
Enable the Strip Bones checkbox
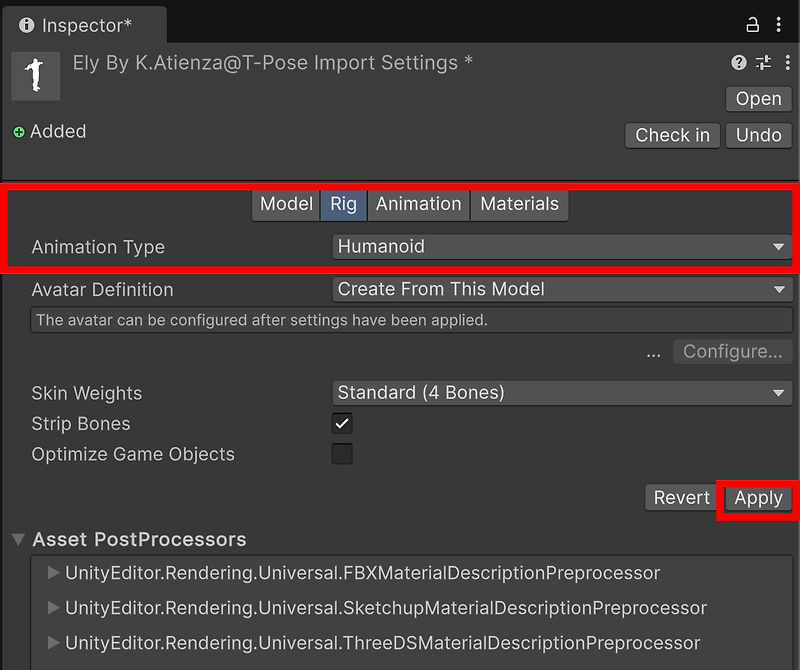click(x=342, y=423)
